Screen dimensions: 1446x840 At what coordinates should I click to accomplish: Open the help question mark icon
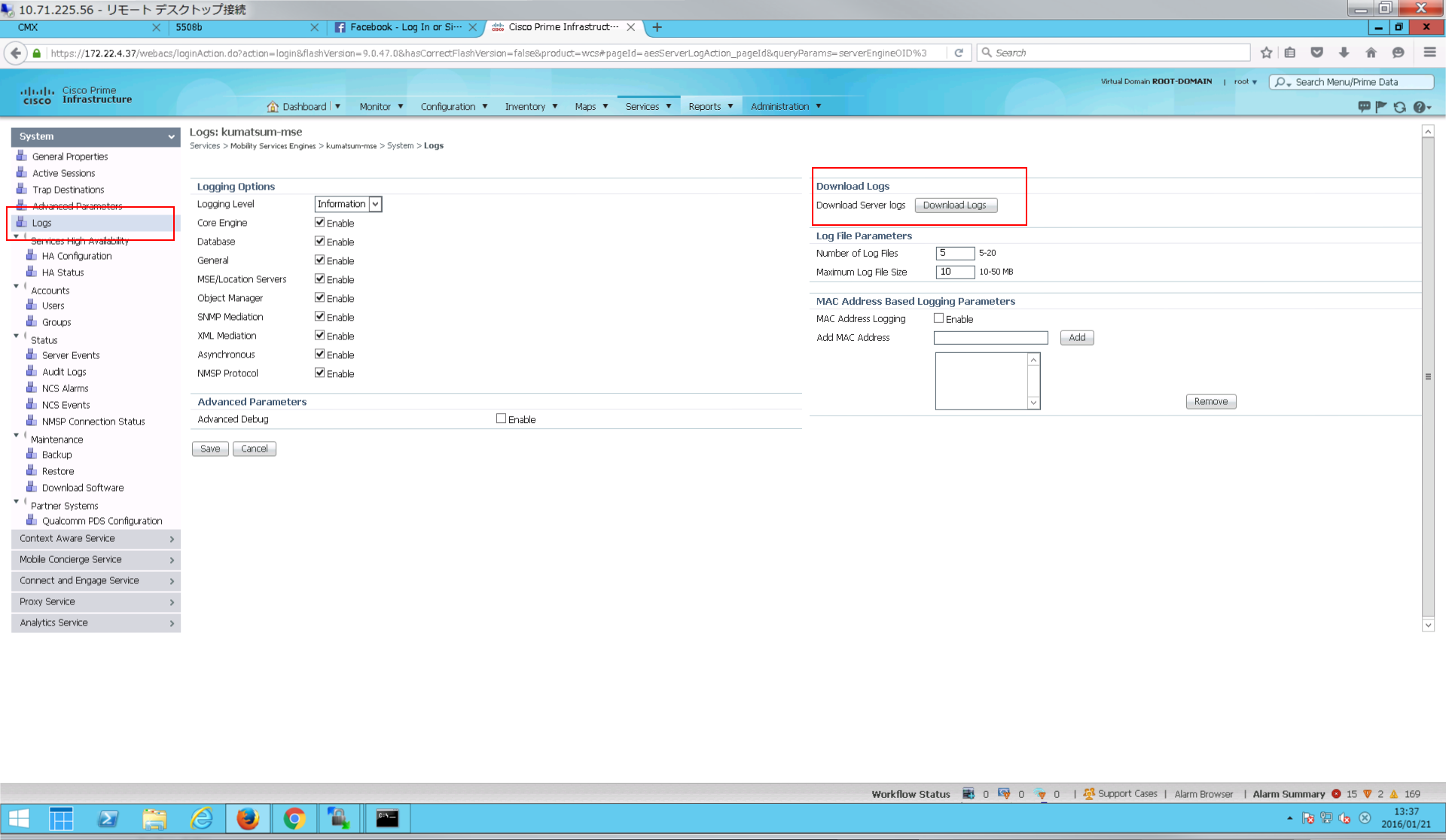click(x=1420, y=107)
